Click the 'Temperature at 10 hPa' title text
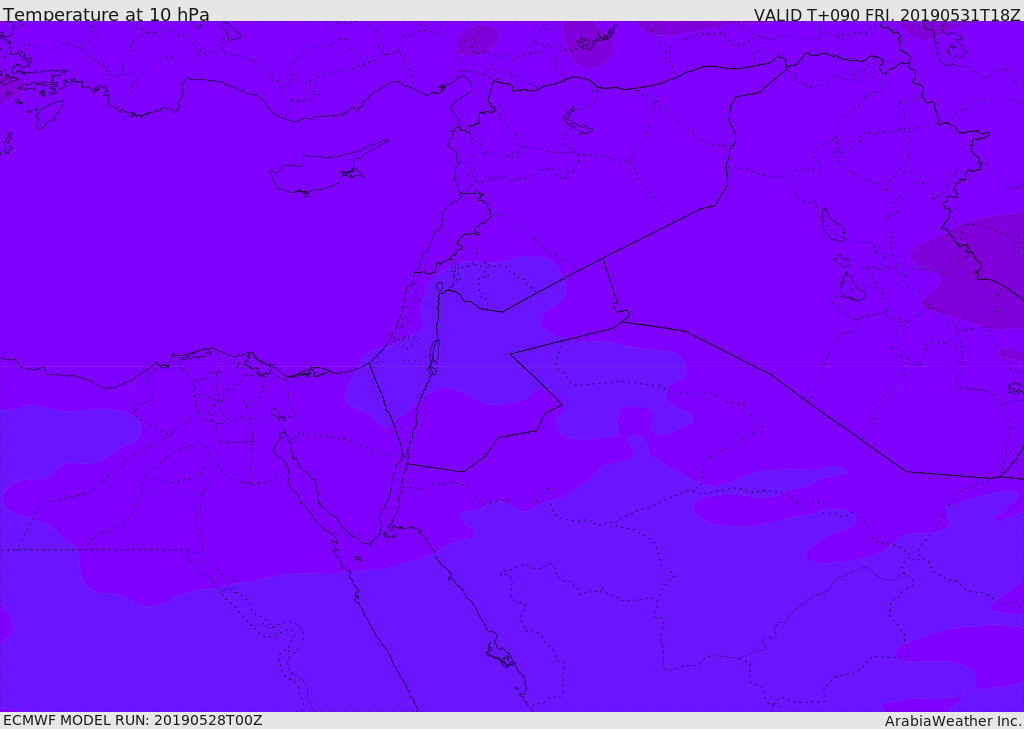Screen dimensions: 1024x729 pyautogui.click(x=106, y=14)
